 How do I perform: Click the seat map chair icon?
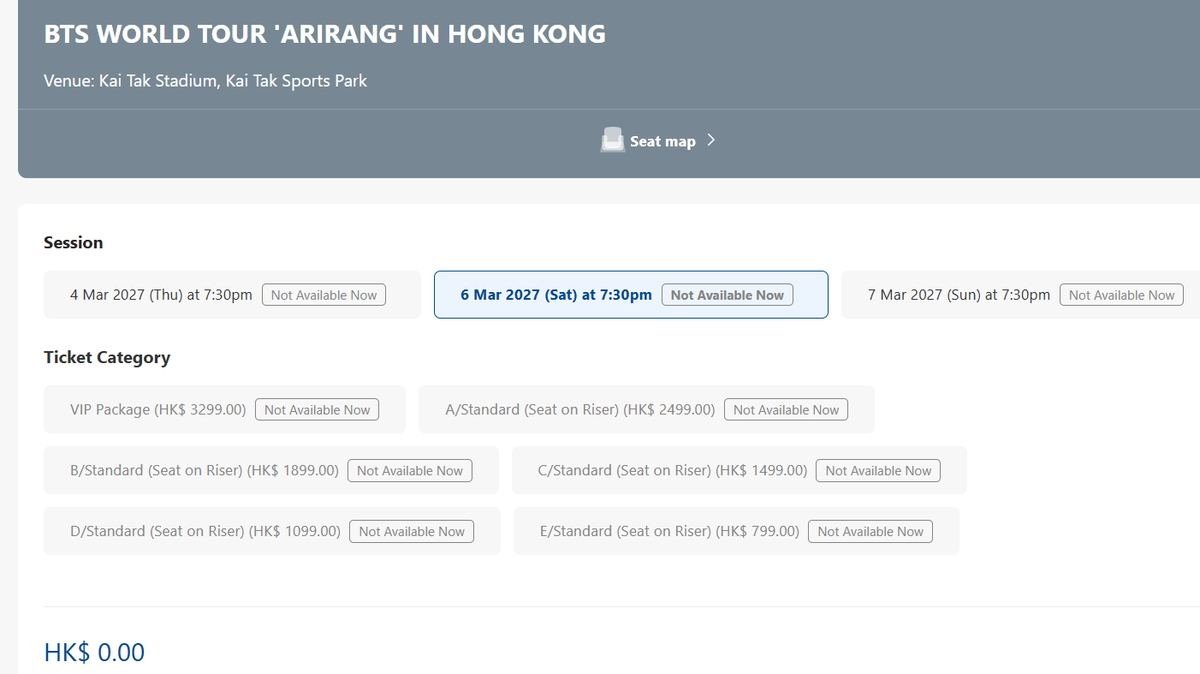pyautogui.click(x=612, y=141)
